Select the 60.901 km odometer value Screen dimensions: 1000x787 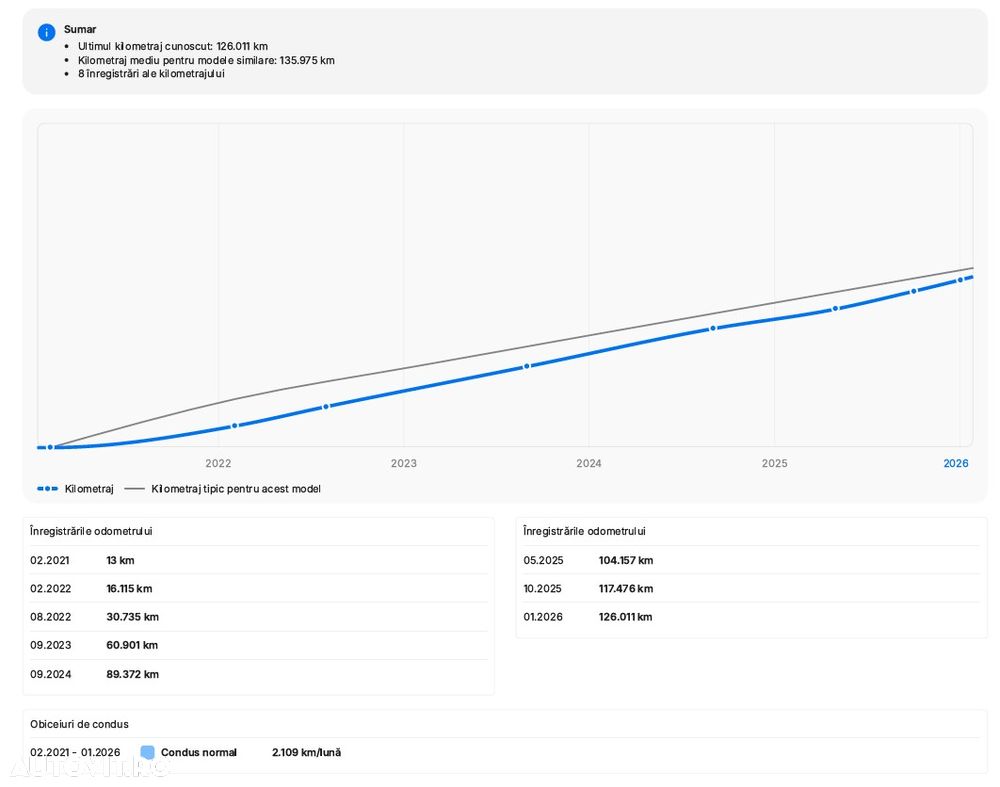tap(132, 645)
